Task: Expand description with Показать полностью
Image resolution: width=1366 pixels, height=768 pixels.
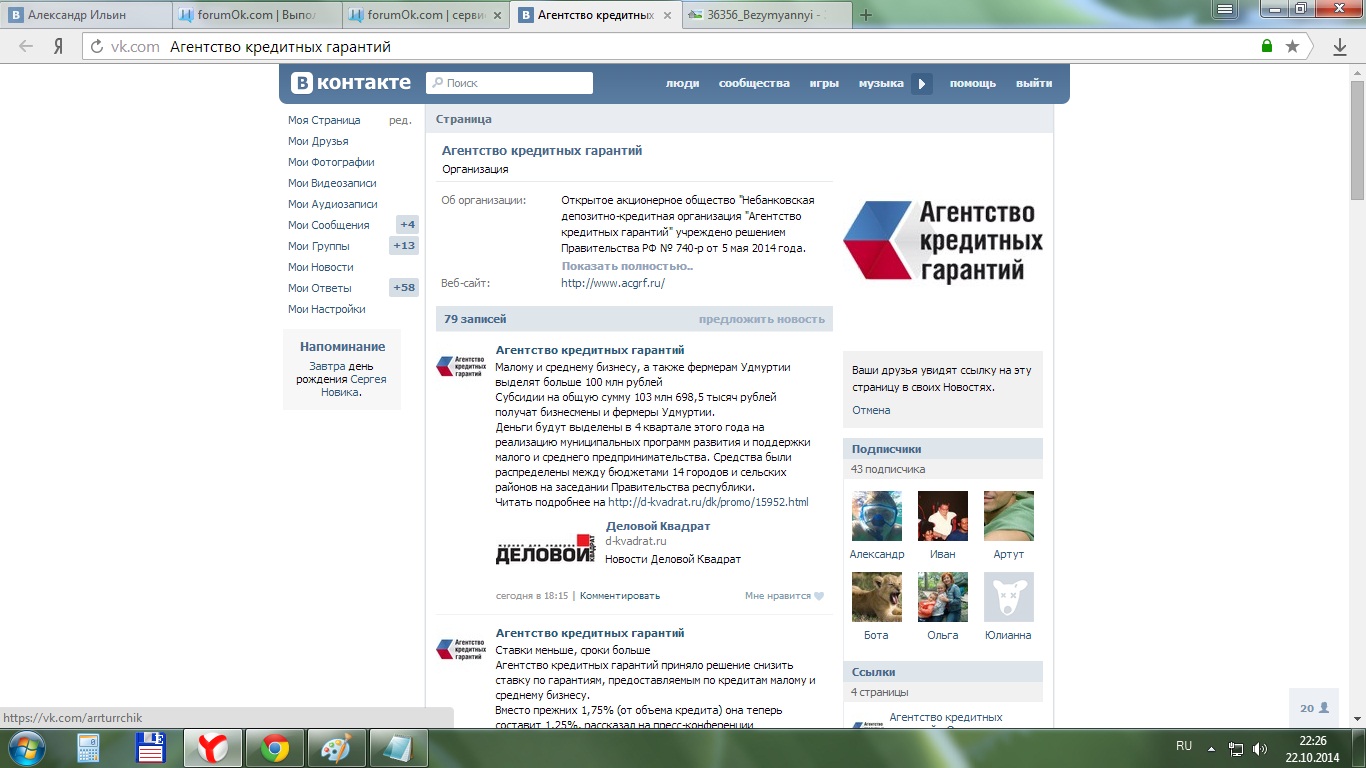Action: (627, 266)
